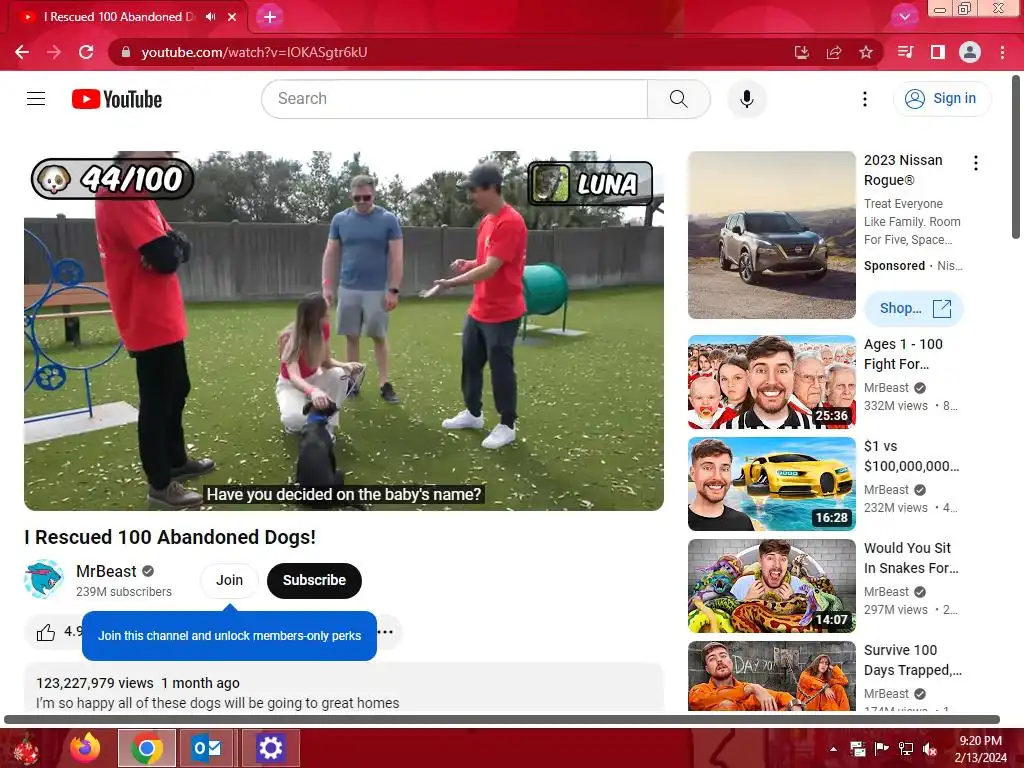Toggle the Chrome side panel icon

[938, 52]
